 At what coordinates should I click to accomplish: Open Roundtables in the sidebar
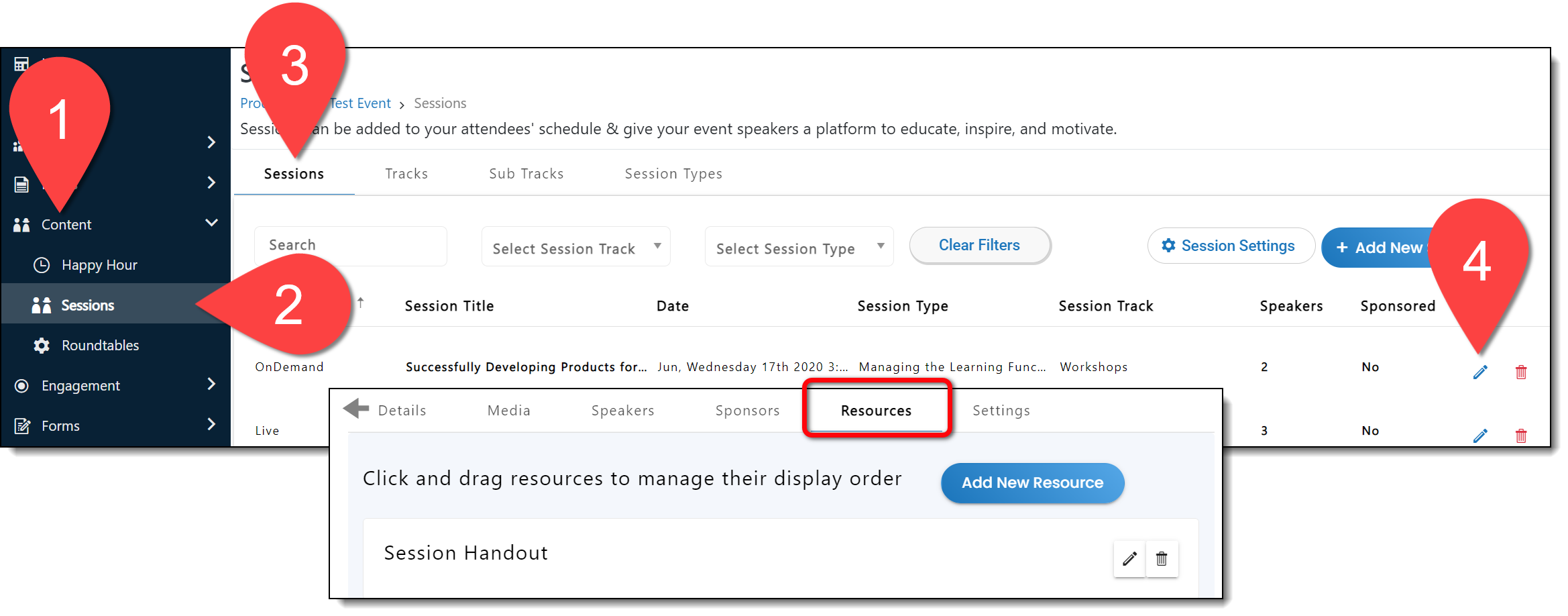point(100,346)
